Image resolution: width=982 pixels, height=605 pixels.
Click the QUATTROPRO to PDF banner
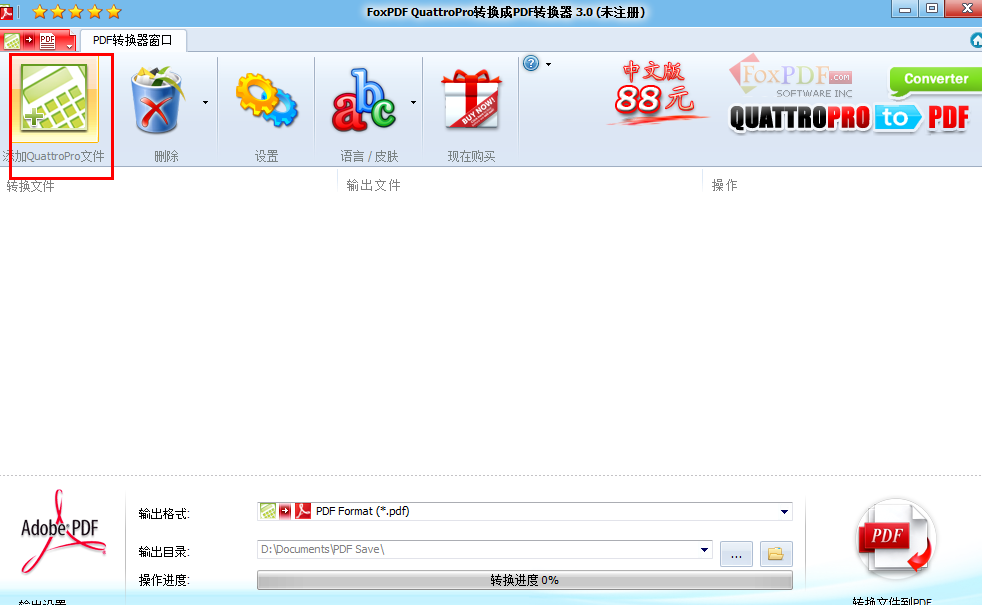coord(849,118)
